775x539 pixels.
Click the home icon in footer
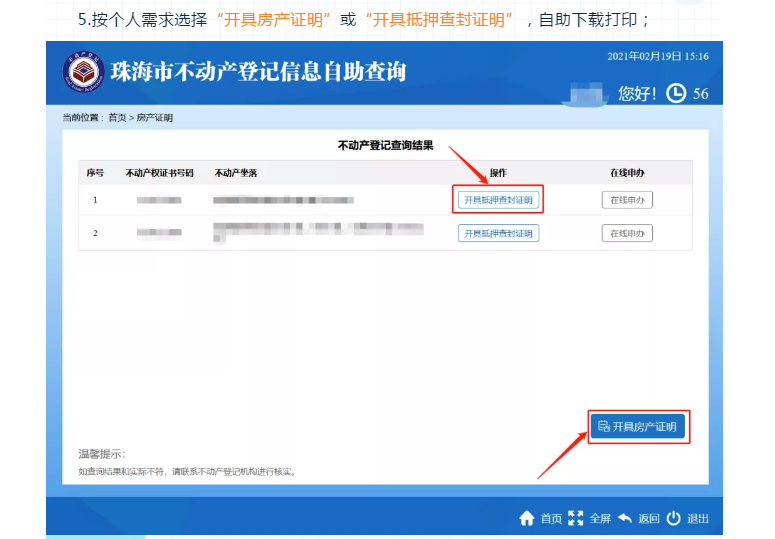point(527,518)
